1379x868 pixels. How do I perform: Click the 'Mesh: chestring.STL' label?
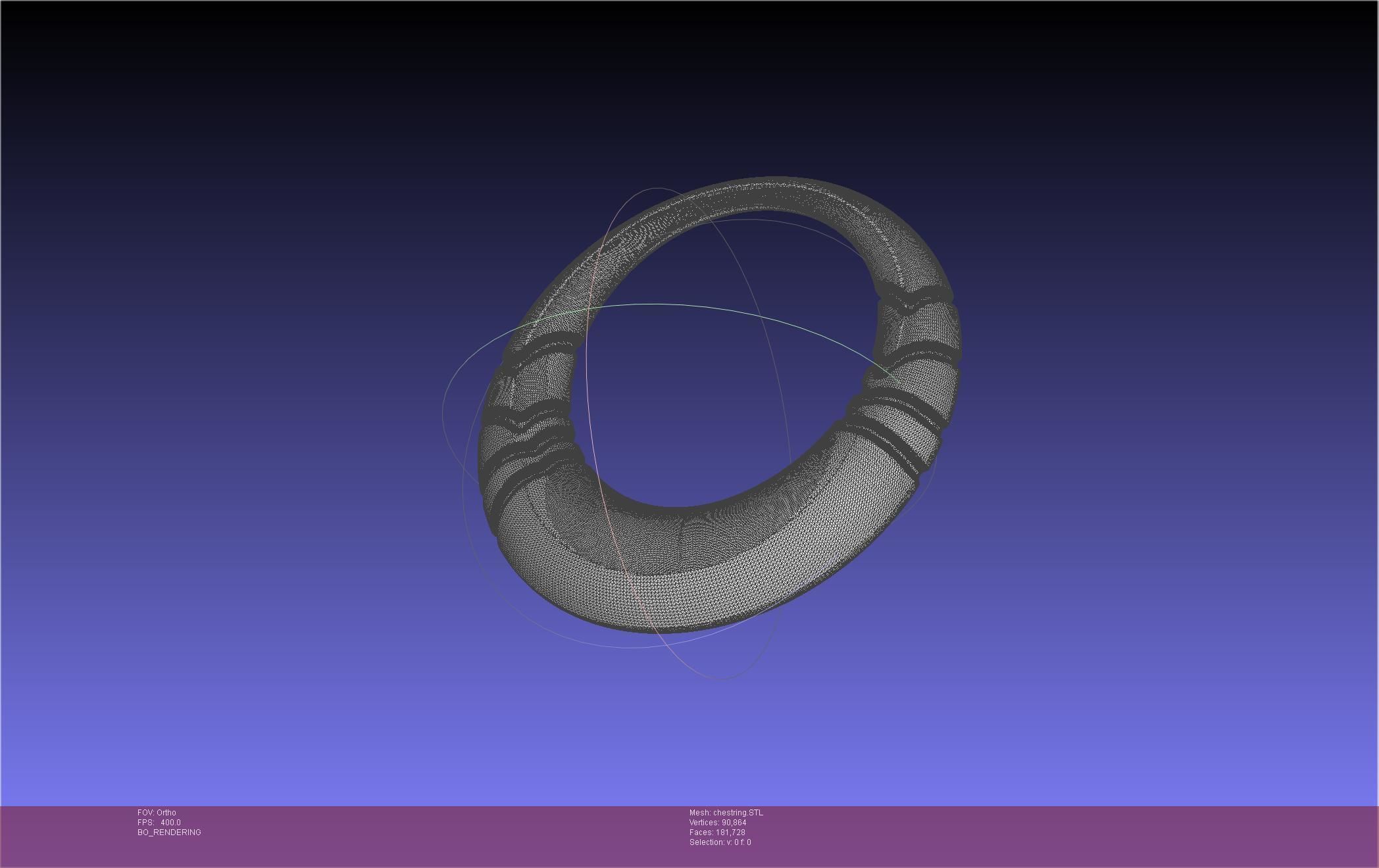(726, 813)
